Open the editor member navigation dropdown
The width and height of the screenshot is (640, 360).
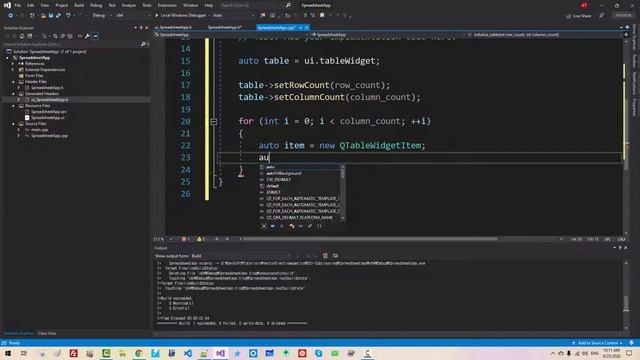544,35
